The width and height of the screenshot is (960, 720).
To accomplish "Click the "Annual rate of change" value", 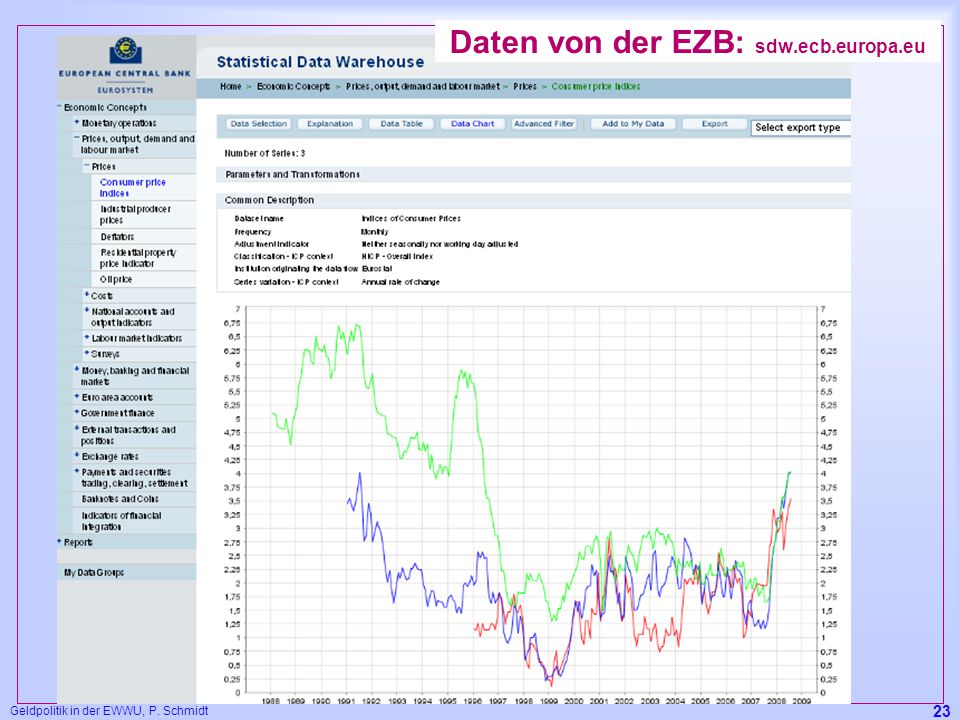I will click(x=400, y=282).
